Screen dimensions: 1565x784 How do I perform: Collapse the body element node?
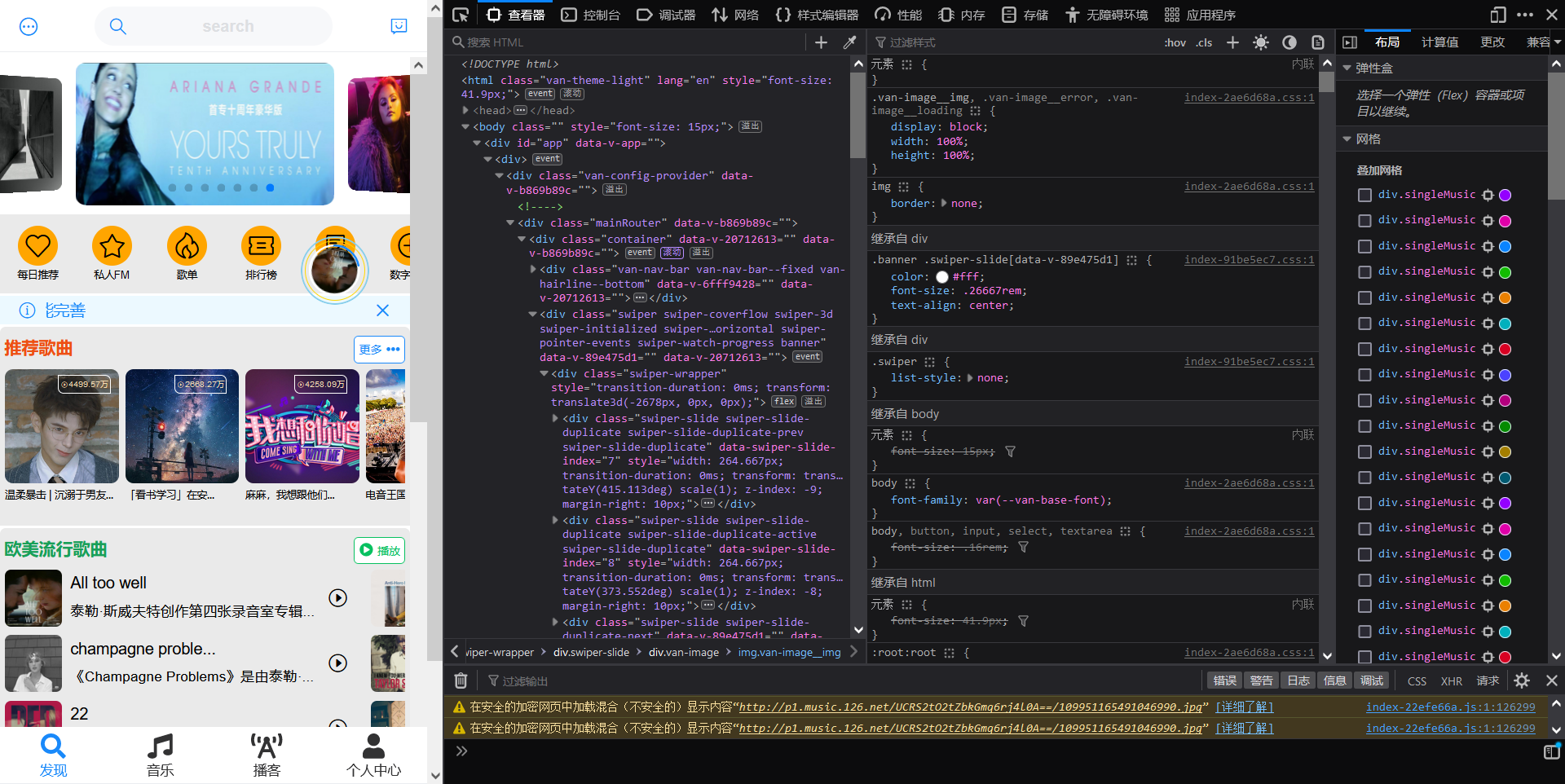pos(465,126)
